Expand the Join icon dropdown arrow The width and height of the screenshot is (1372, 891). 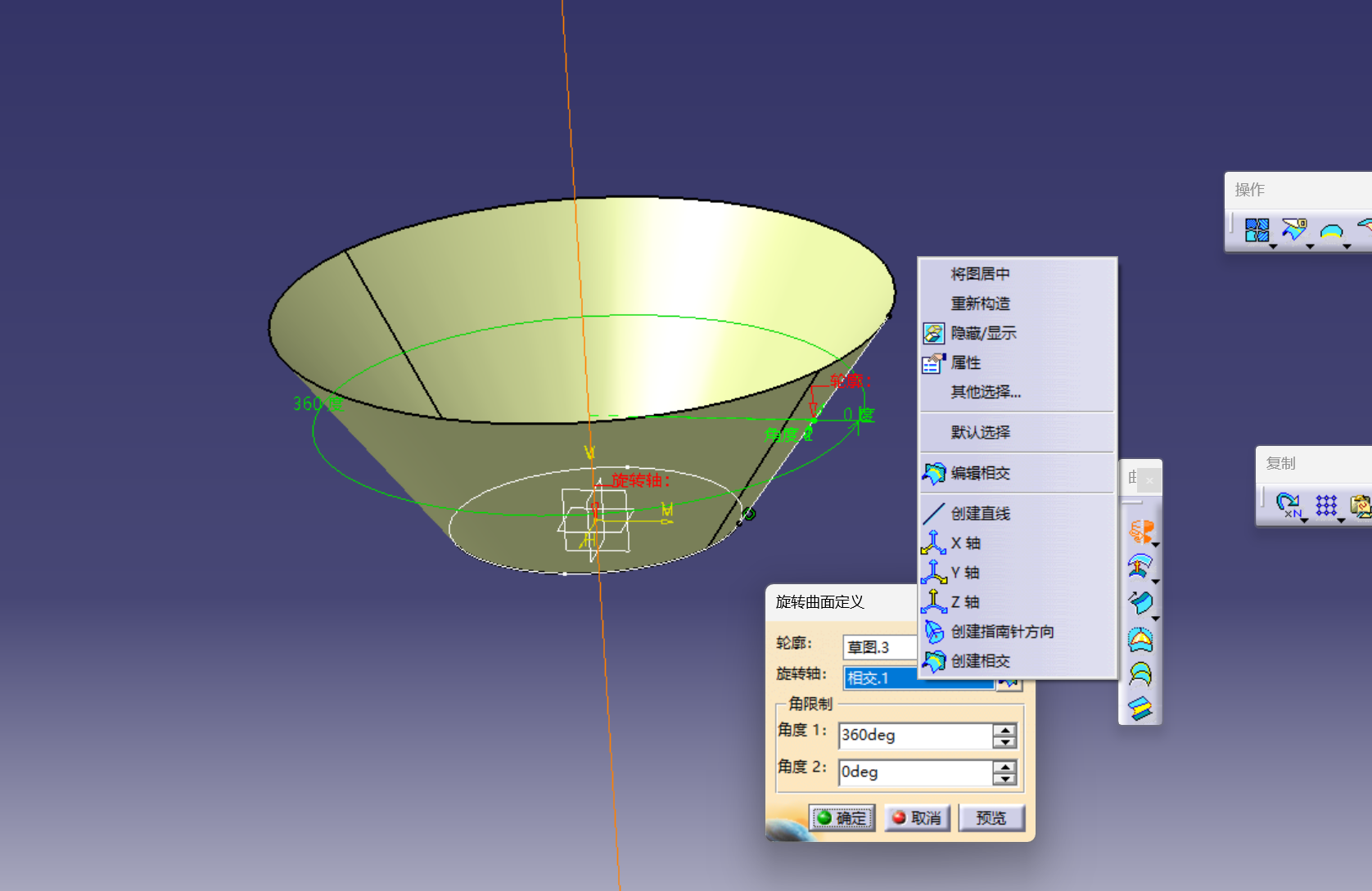(1273, 246)
